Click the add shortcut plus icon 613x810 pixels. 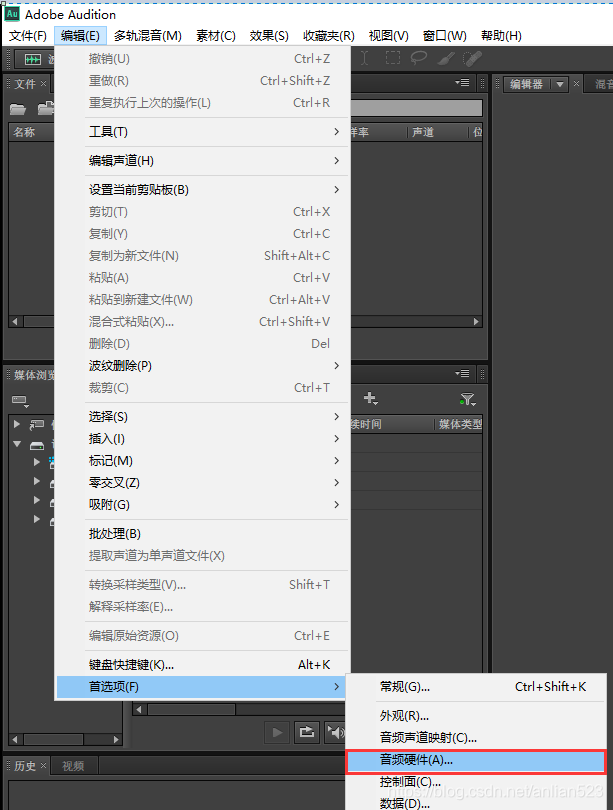[x=370, y=398]
